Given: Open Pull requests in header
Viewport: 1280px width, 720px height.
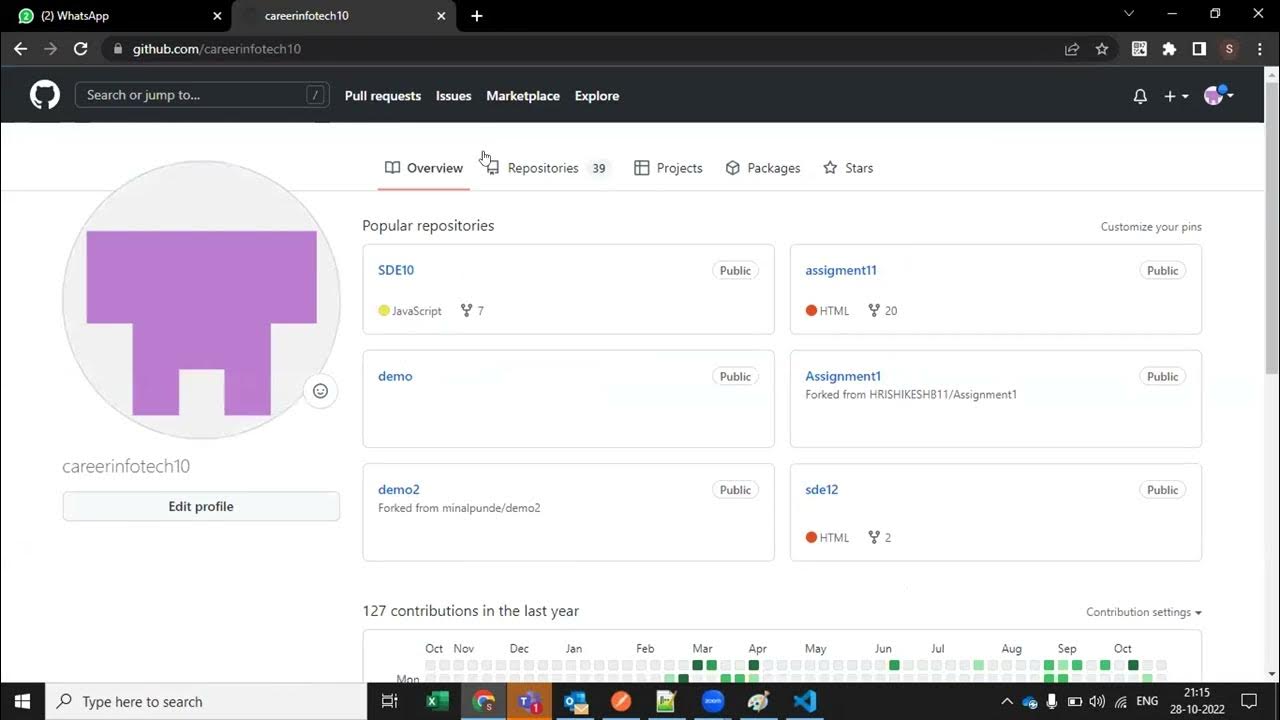Looking at the screenshot, I should coord(383,96).
